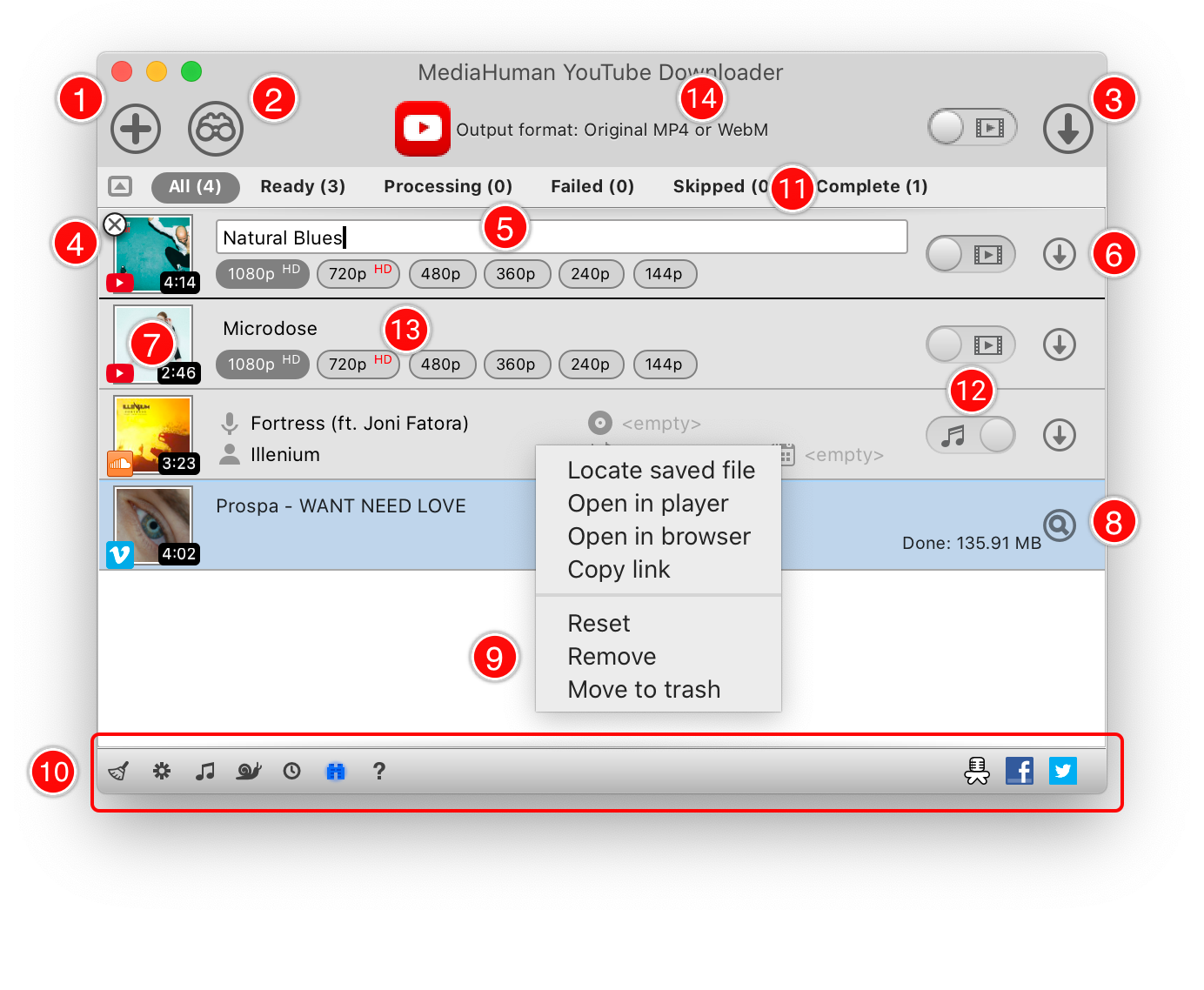Select 1080p HD quality for Natural Blues

(262, 274)
